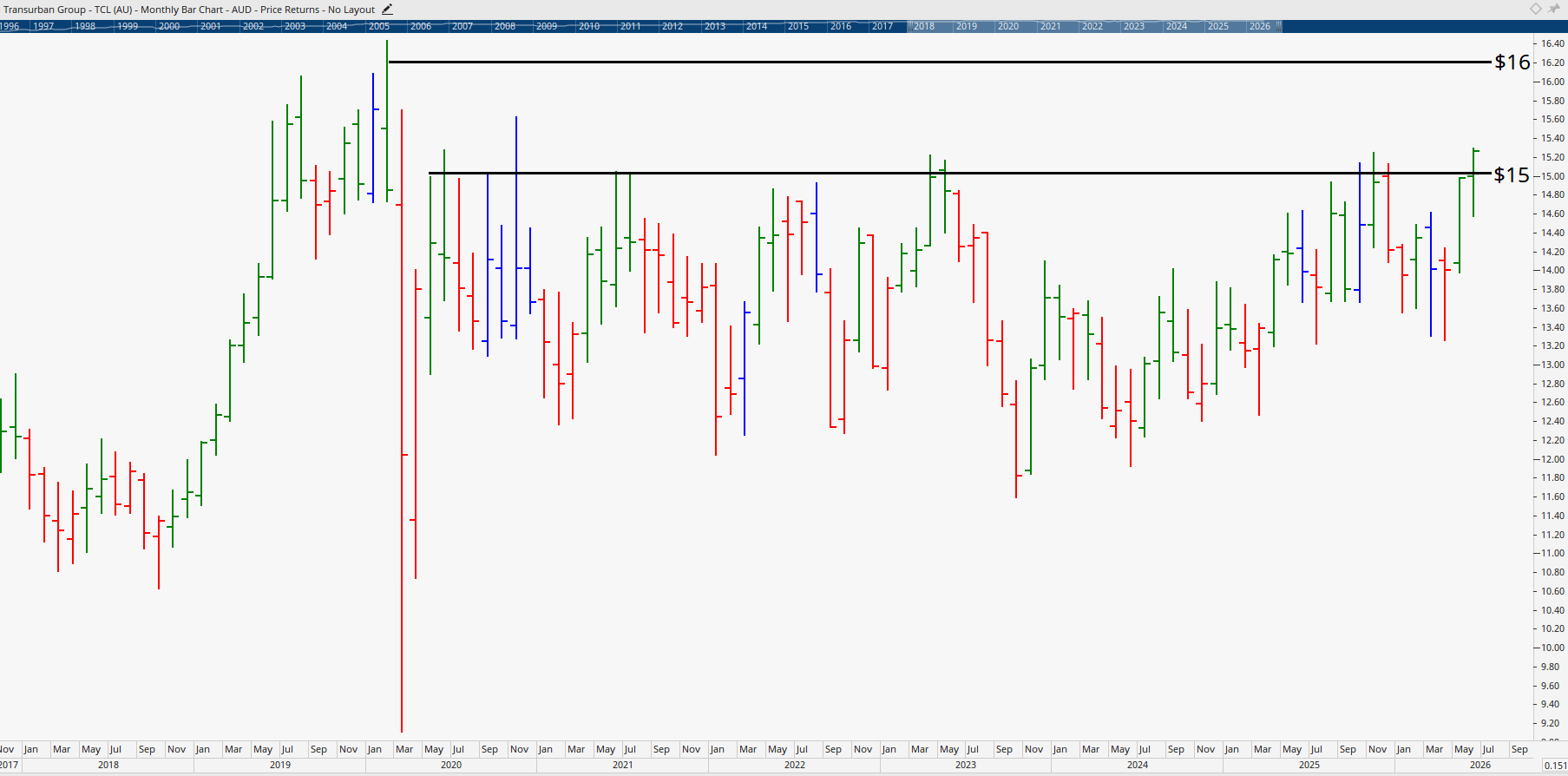
Task: Click the March 2020 crash low bar
Action: [402, 421]
